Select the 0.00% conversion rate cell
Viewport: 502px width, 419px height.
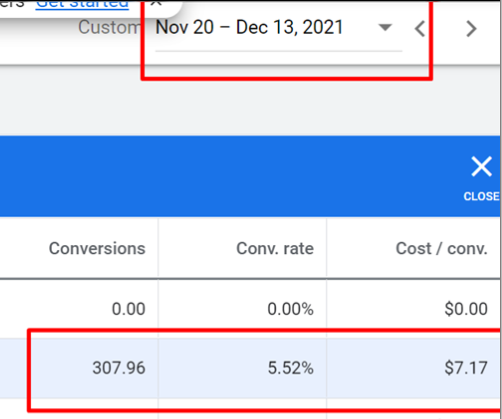(x=290, y=309)
